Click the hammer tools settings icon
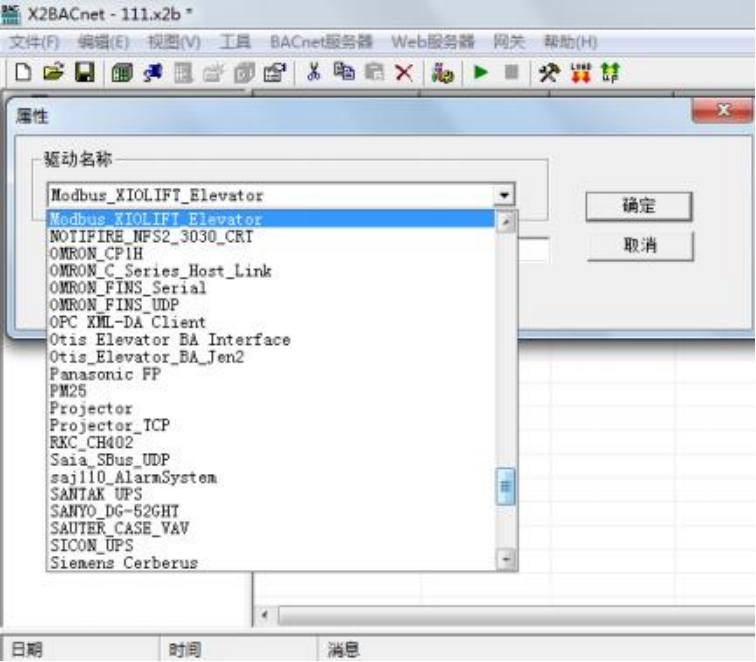The height and width of the screenshot is (662, 756). tap(549, 73)
